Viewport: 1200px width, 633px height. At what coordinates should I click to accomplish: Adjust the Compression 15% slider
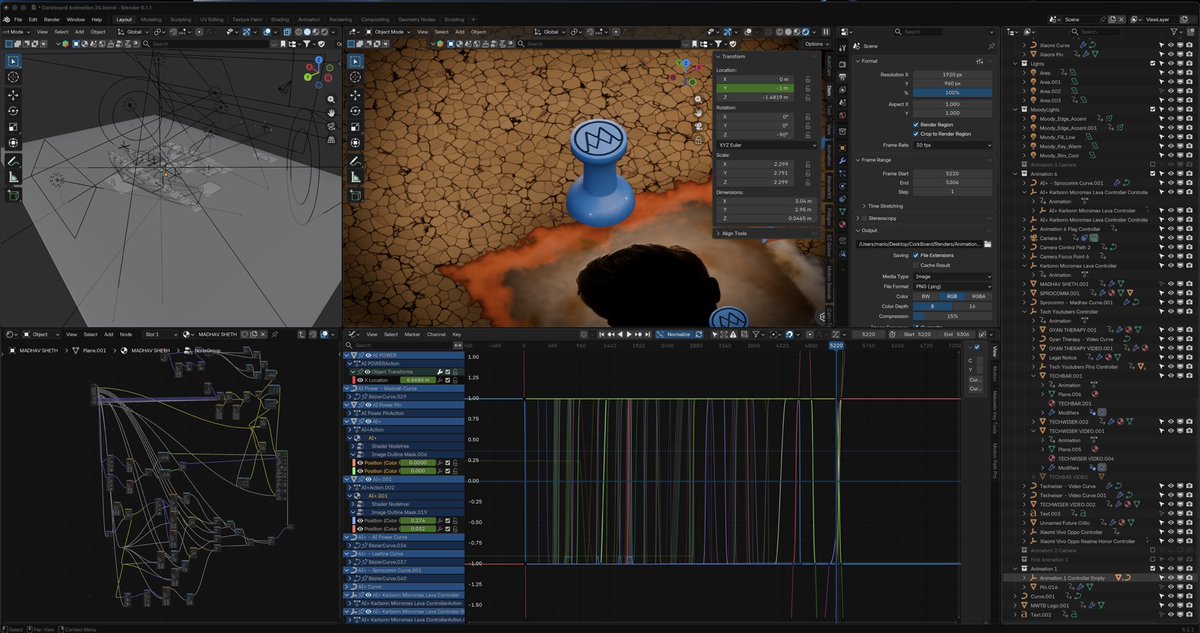pyautogui.click(x=953, y=316)
